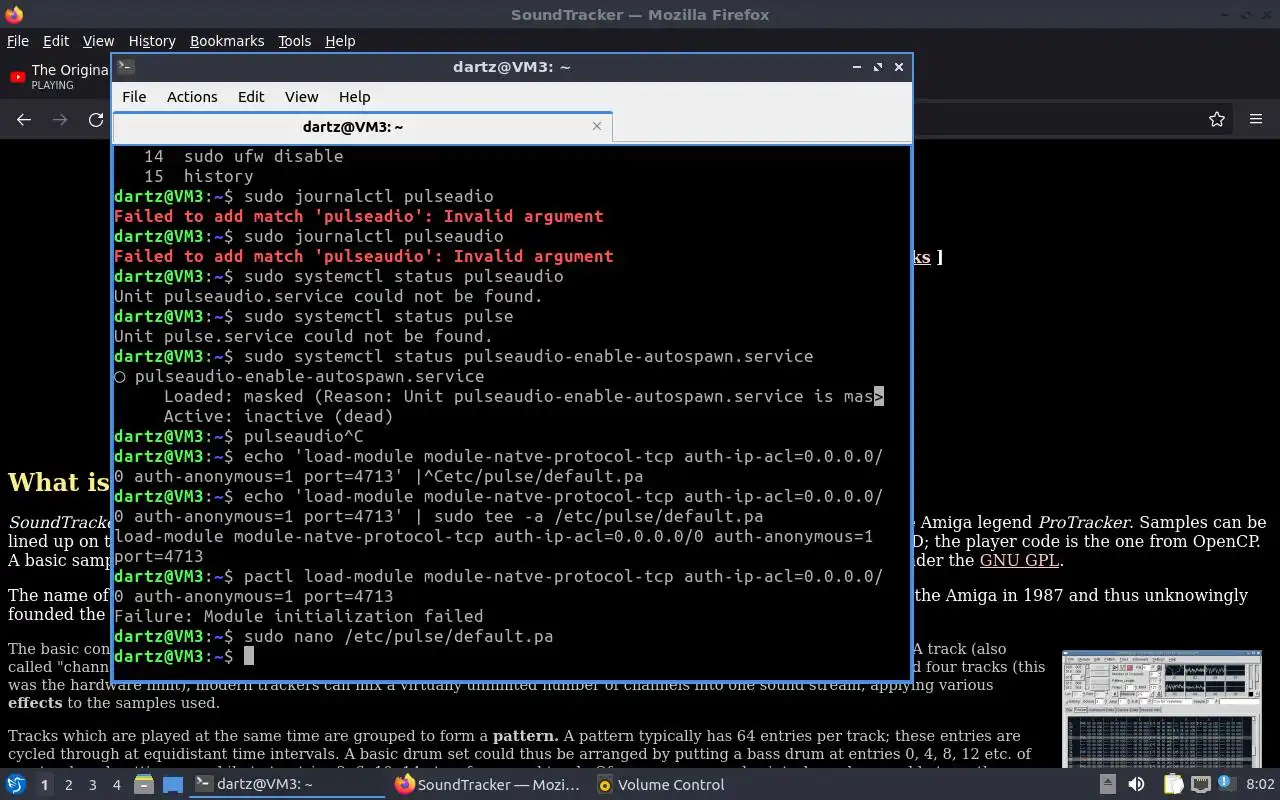Open Firefox Edit menu
The height and width of the screenshot is (800, 1280).
pyautogui.click(x=56, y=41)
